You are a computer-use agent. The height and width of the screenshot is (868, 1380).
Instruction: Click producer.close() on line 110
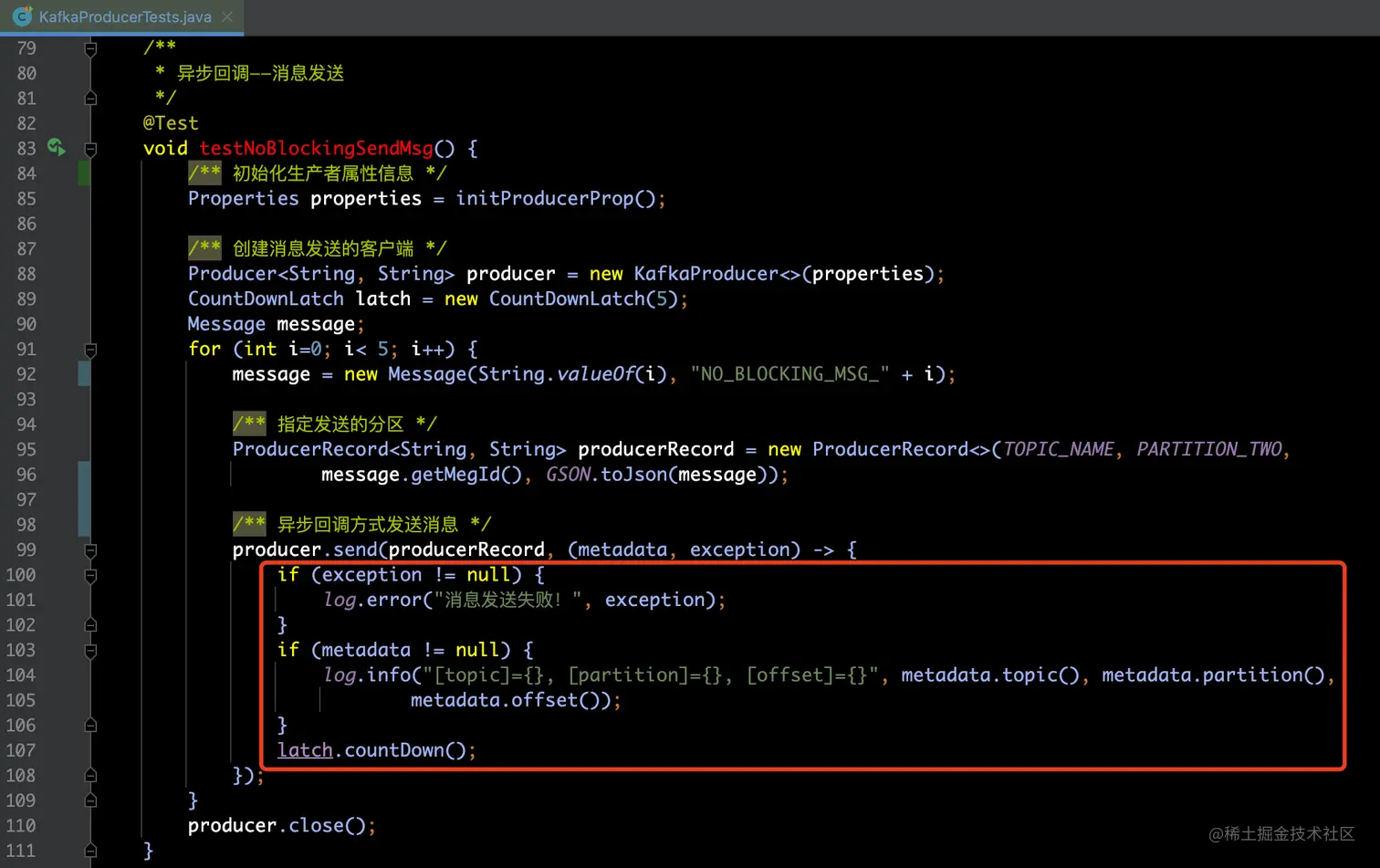(x=277, y=825)
